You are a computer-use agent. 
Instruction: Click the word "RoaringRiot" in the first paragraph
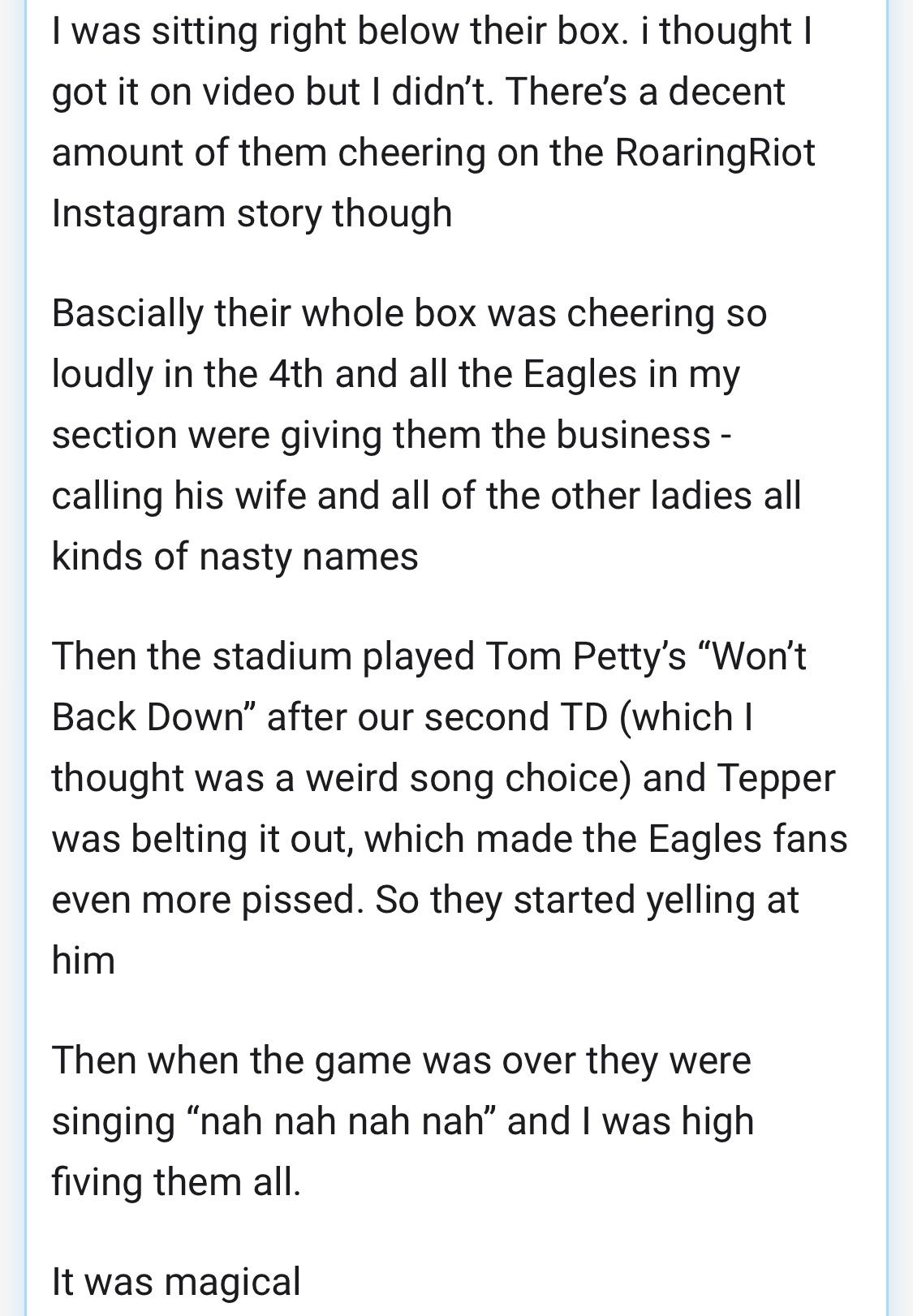click(x=714, y=153)
